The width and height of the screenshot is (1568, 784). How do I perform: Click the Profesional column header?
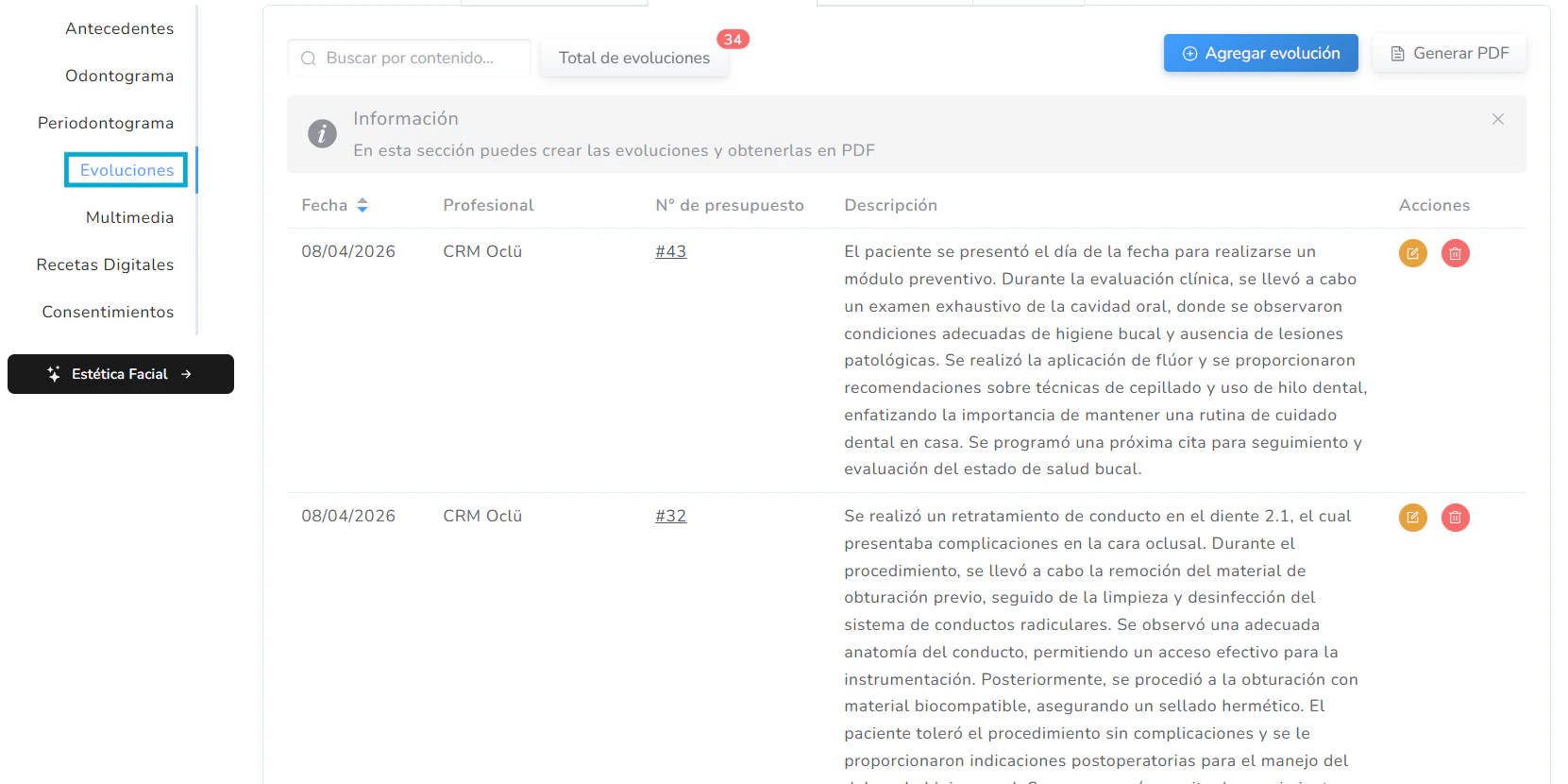point(488,205)
